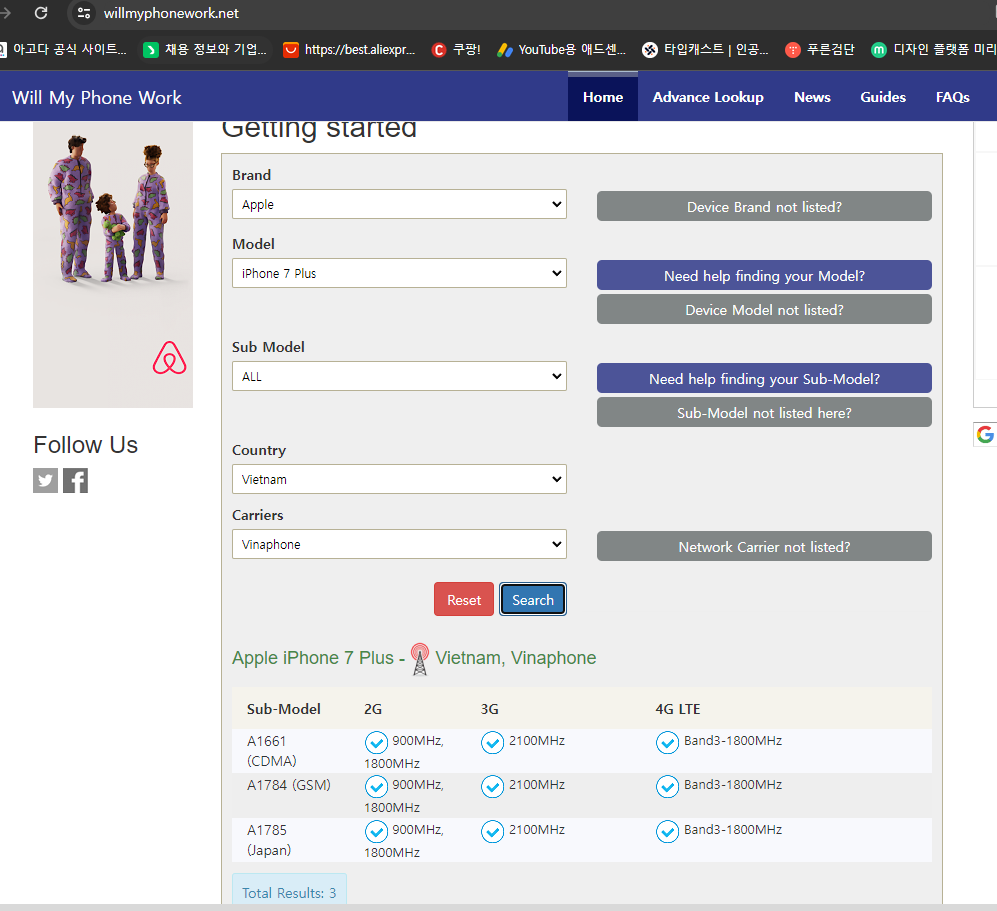
Task: Click the blue Search button
Action: pyautogui.click(x=533, y=599)
